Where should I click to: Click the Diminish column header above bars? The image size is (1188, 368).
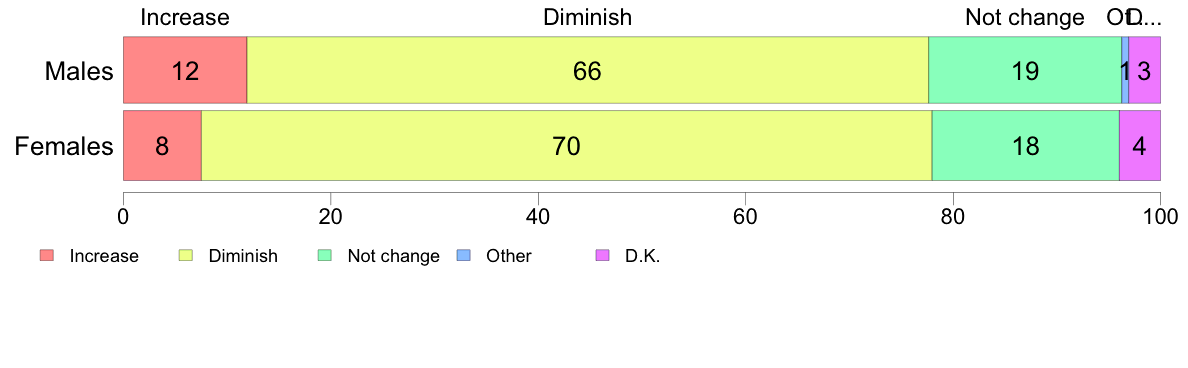click(587, 17)
